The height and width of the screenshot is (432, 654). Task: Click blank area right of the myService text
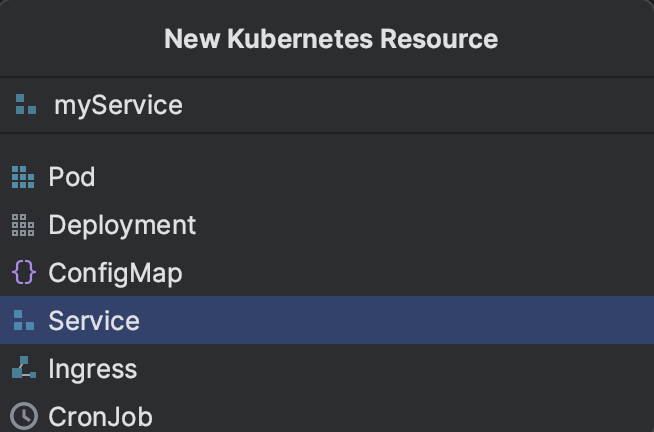(420, 105)
